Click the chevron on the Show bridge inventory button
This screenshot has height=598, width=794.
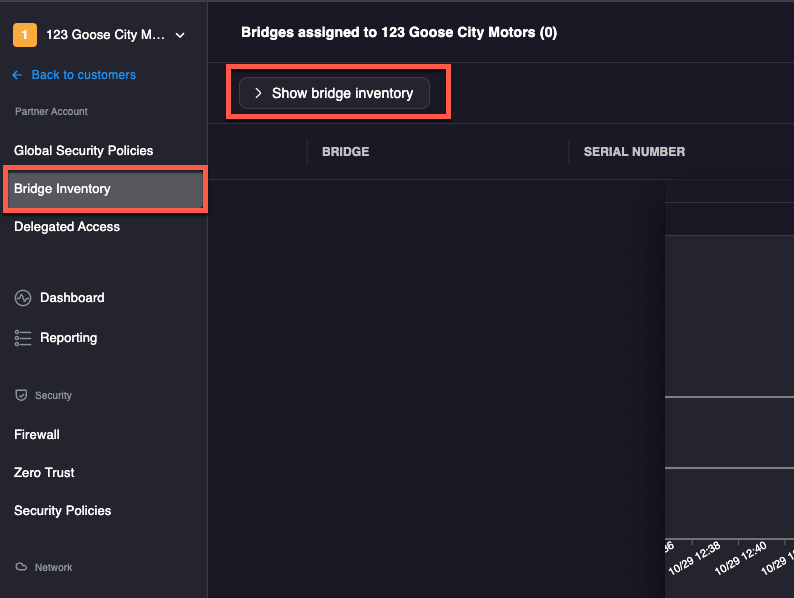[x=258, y=93]
